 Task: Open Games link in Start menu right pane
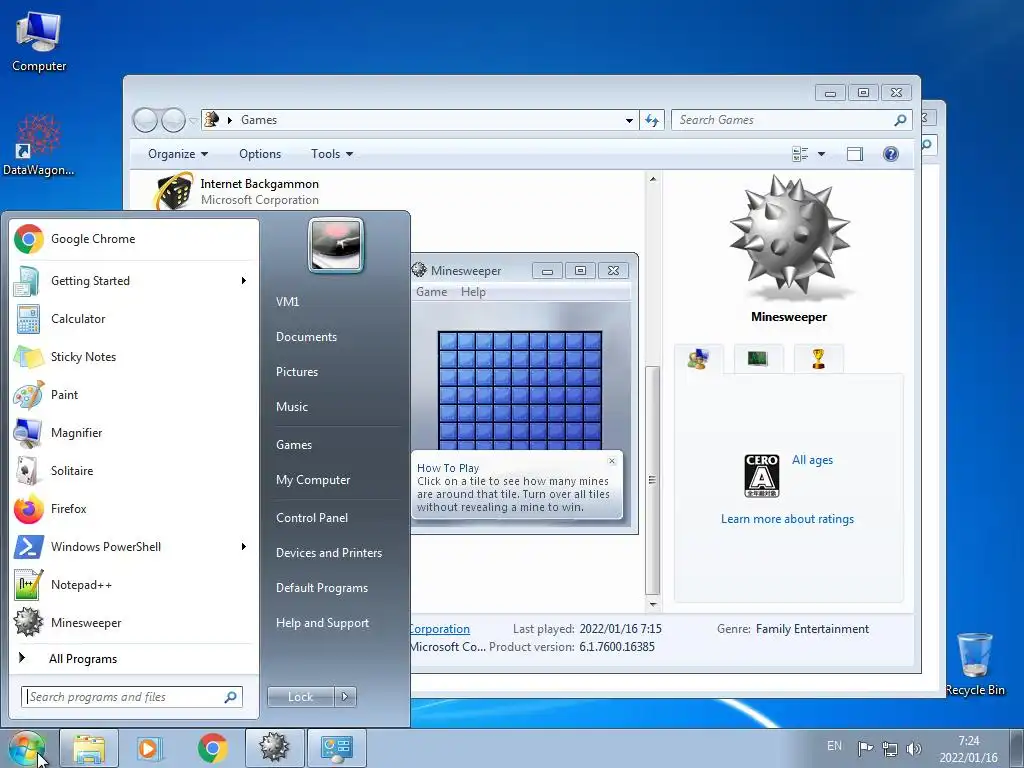tap(294, 445)
